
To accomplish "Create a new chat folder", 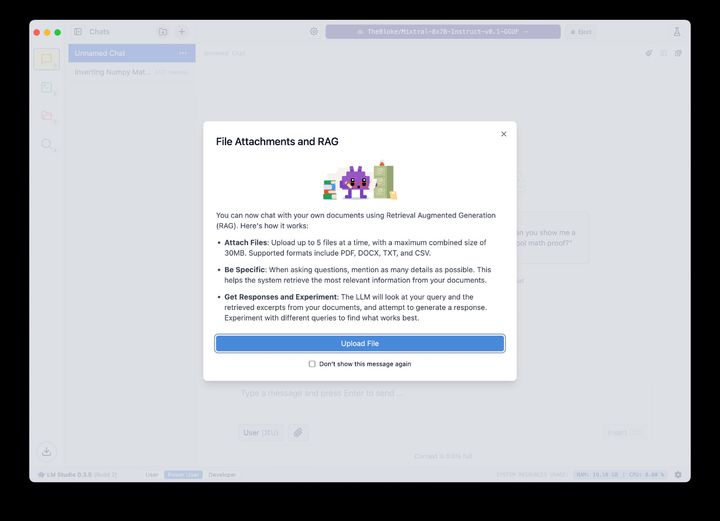I will click(163, 32).
